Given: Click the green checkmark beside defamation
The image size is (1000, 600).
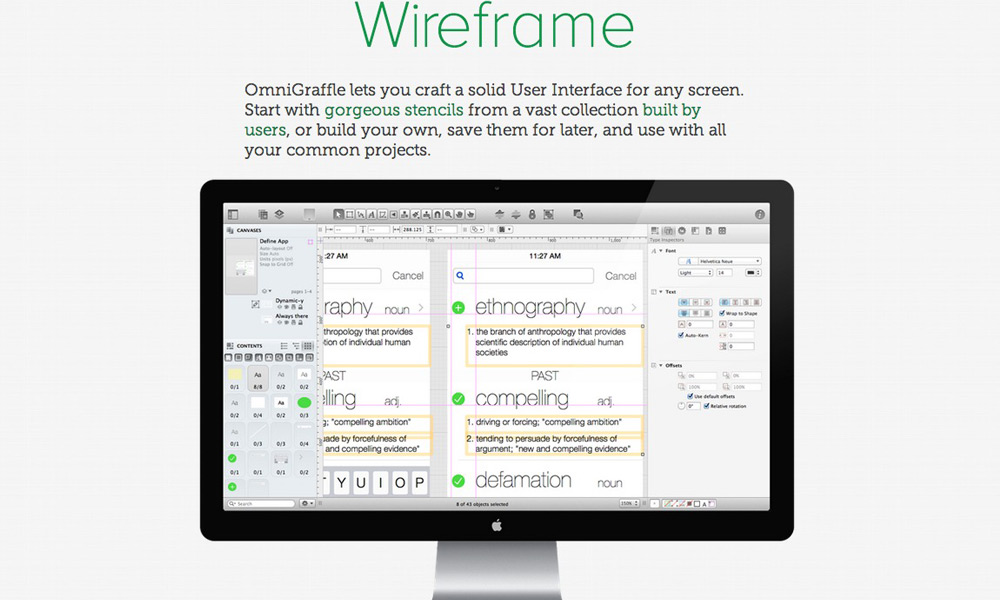Looking at the screenshot, I should point(458,481).
